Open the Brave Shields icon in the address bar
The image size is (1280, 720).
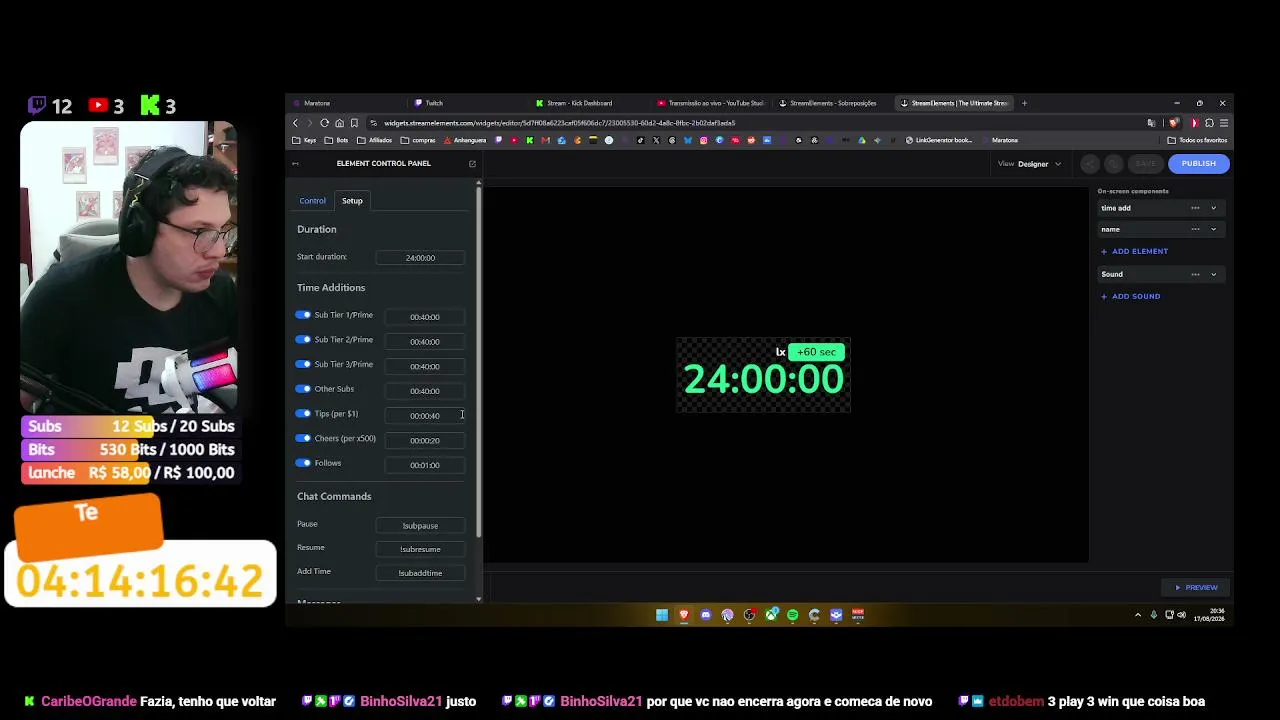click(1174, 123)
